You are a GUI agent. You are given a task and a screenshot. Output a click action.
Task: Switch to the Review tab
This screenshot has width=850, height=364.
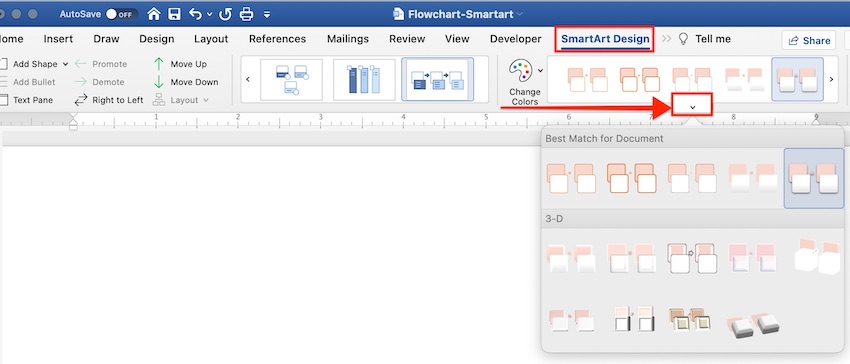[407, 39]
